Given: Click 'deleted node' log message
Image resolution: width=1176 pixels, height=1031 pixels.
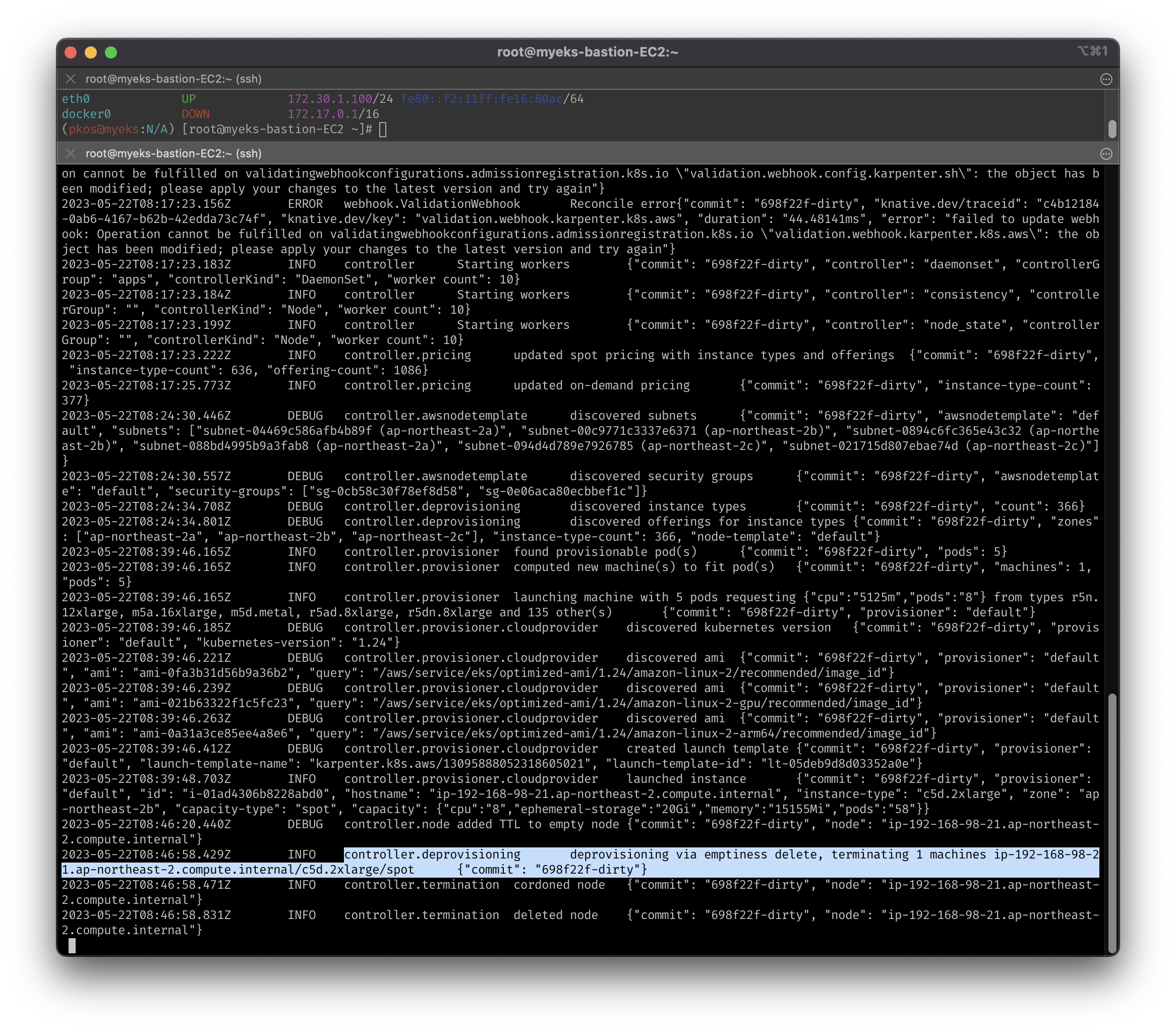Looking at the screenshot, I should (x=556, y=915).
